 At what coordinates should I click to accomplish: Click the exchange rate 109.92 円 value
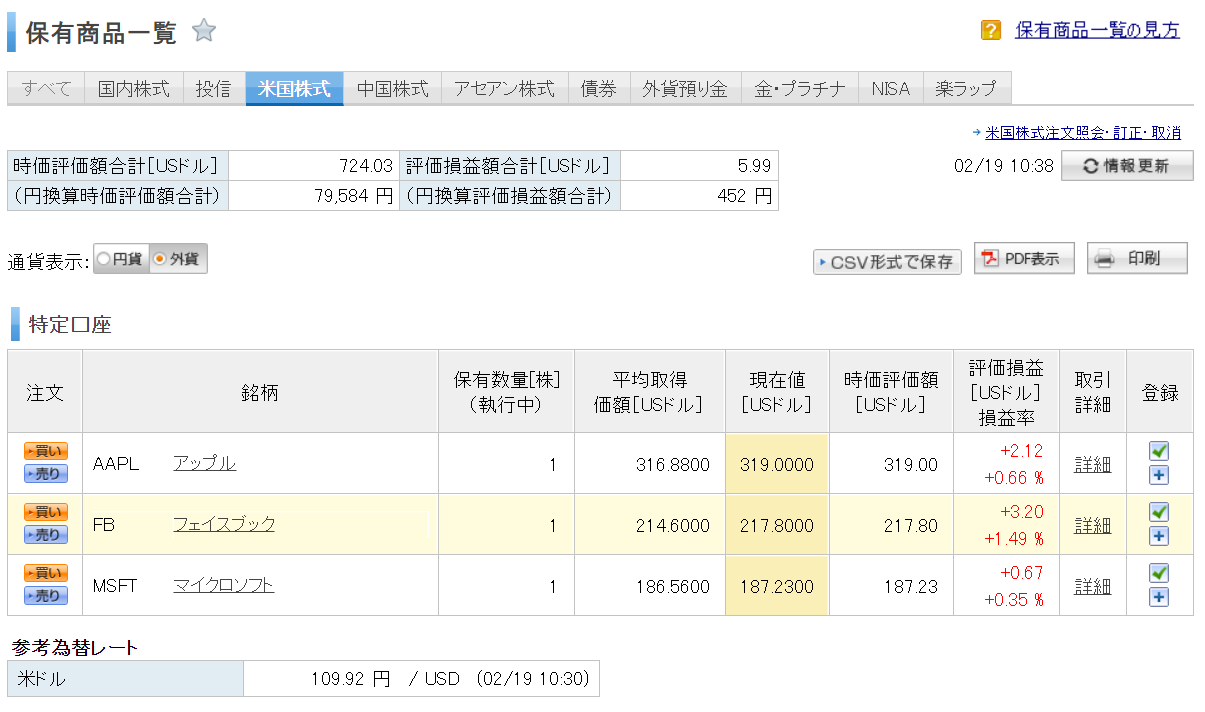(350, 679)
